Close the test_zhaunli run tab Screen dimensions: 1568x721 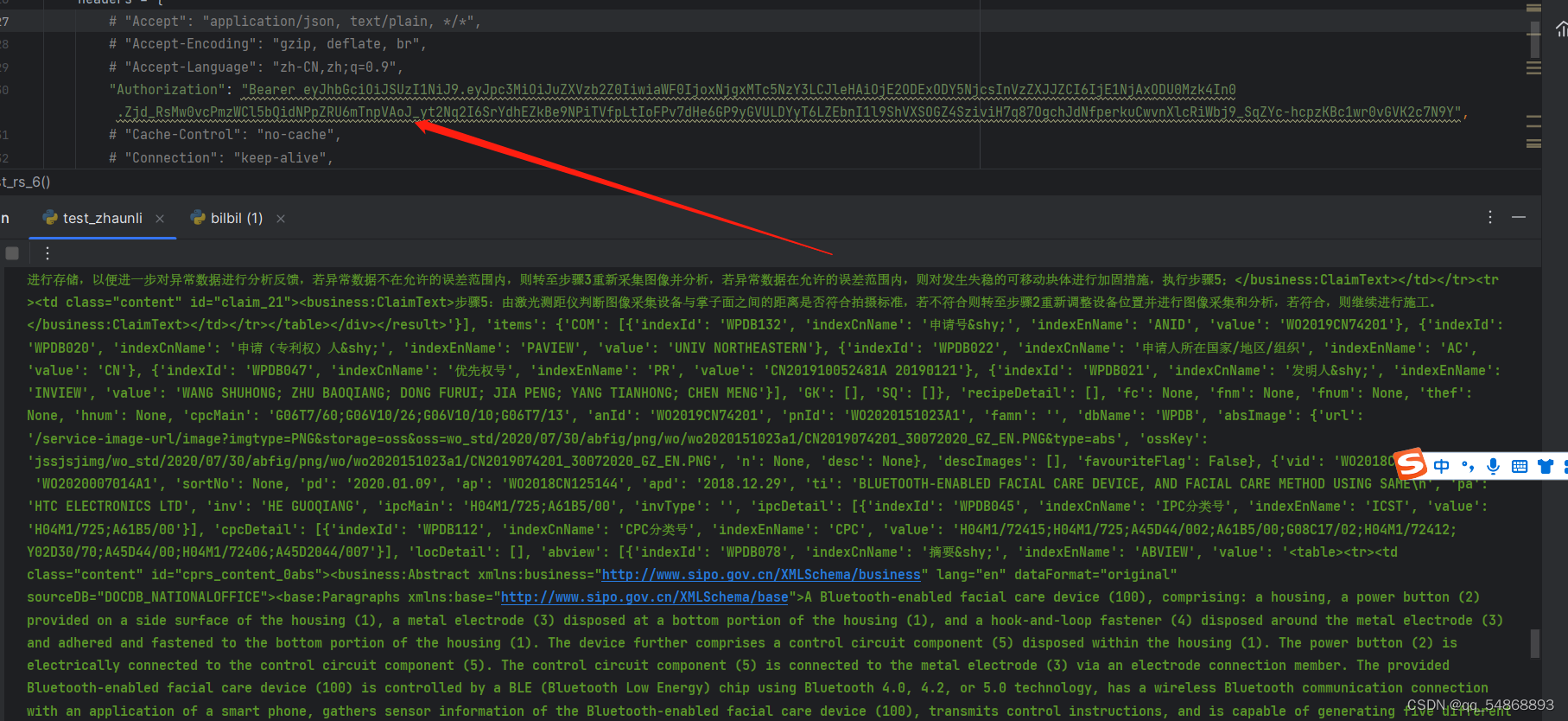[160, 219]
